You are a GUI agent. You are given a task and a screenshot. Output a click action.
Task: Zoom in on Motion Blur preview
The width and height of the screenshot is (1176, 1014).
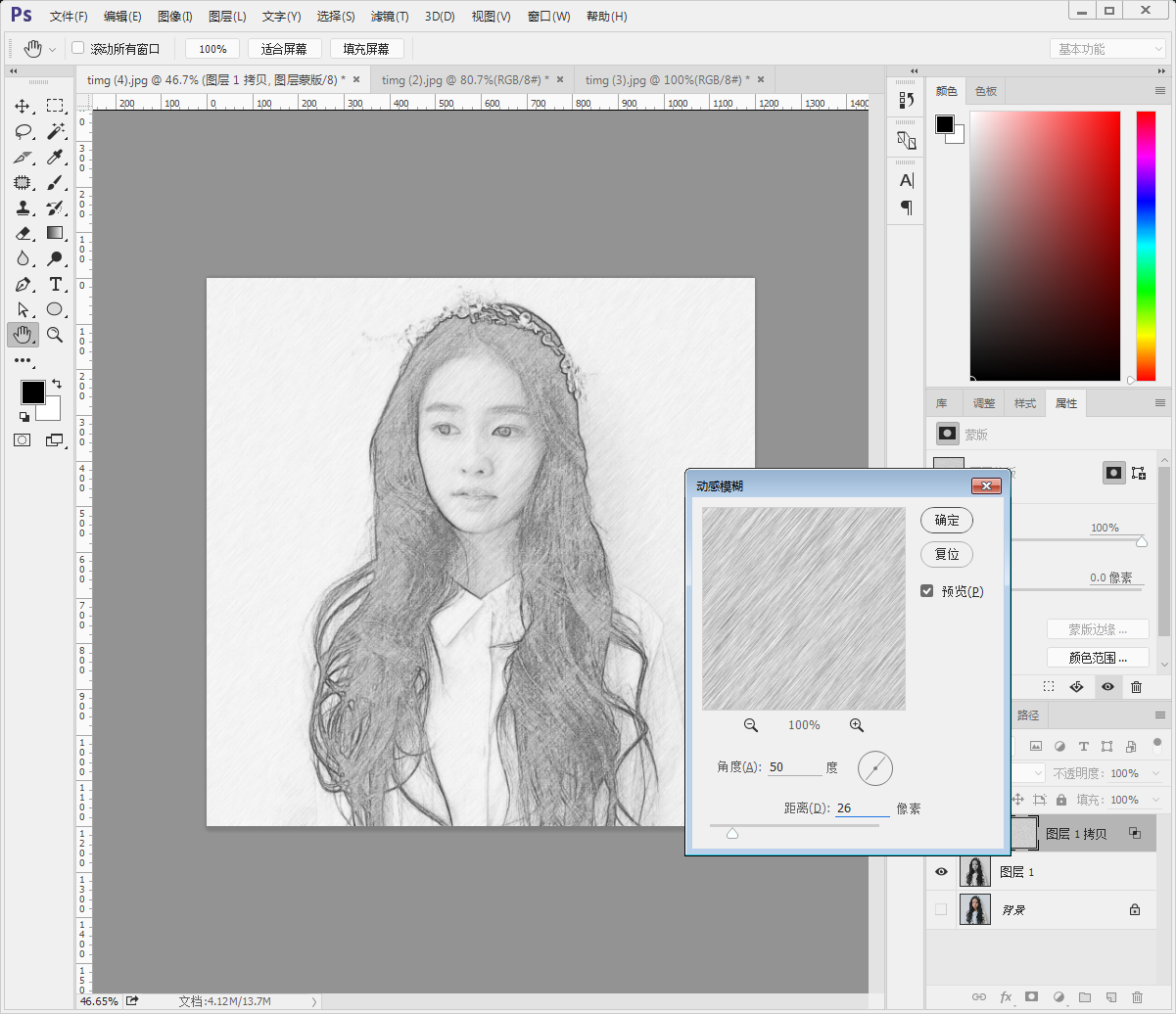[x=857, y=725]
